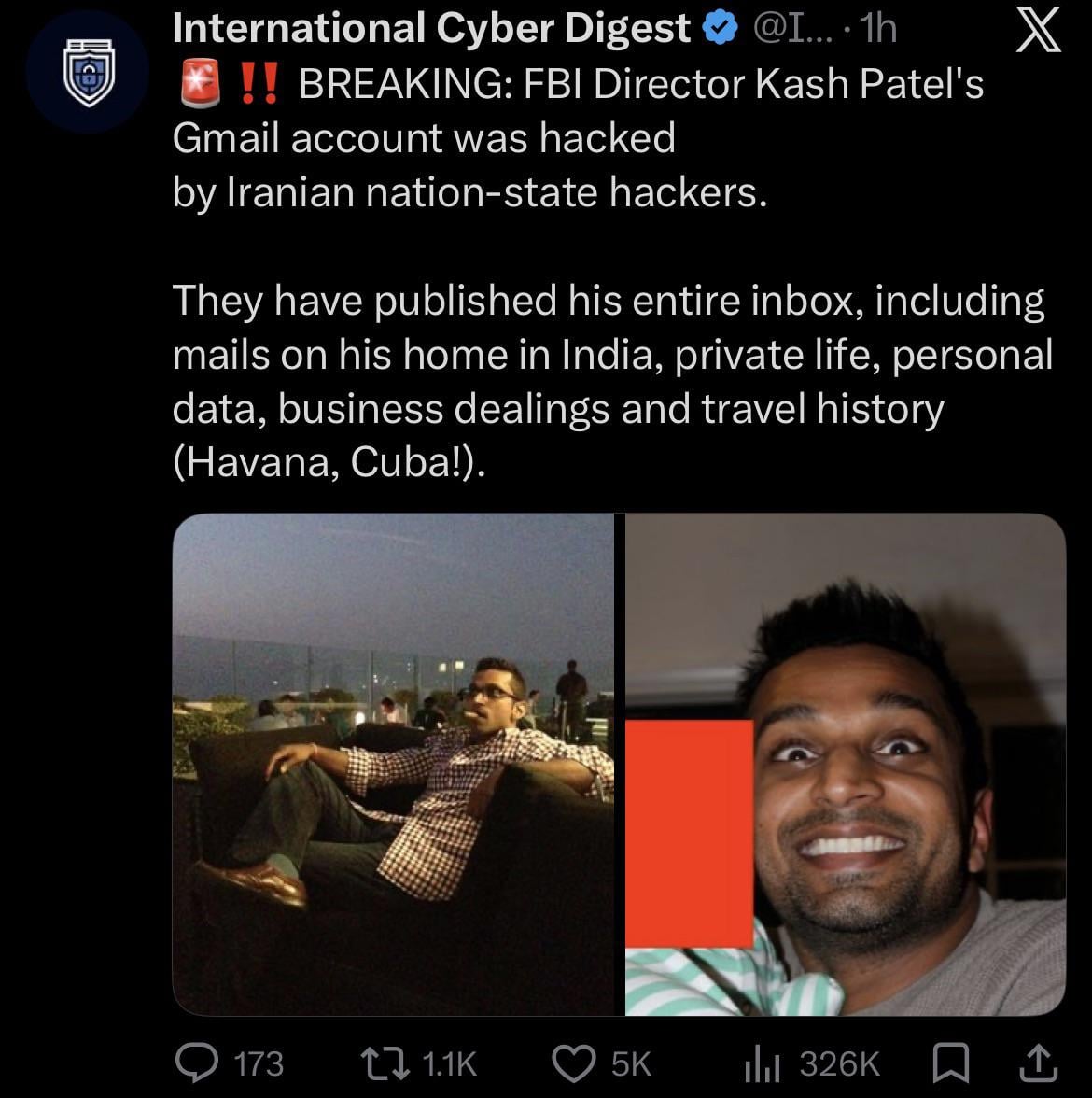Open the 1h timestamp link
Screen dimensions: 1092x1098
(x=879, y=30)
